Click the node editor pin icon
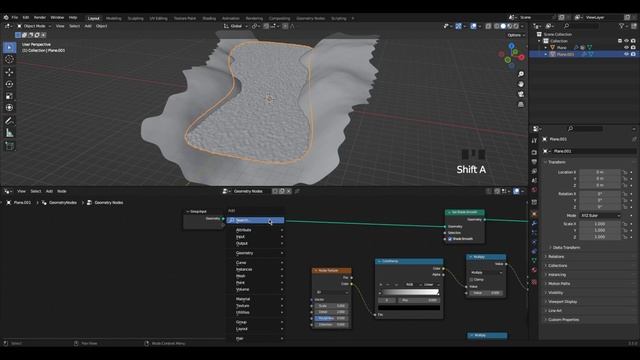 click(x=297, y=191)
